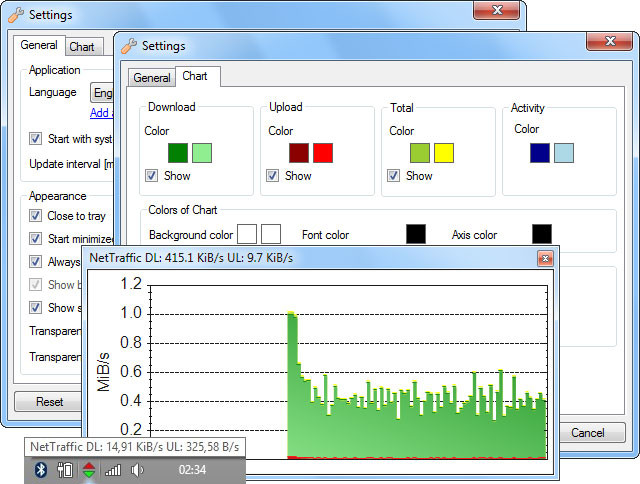640x484 pixels.
Task: Toggle the Show checkbox under Download
Action: [x=152, y=176]
